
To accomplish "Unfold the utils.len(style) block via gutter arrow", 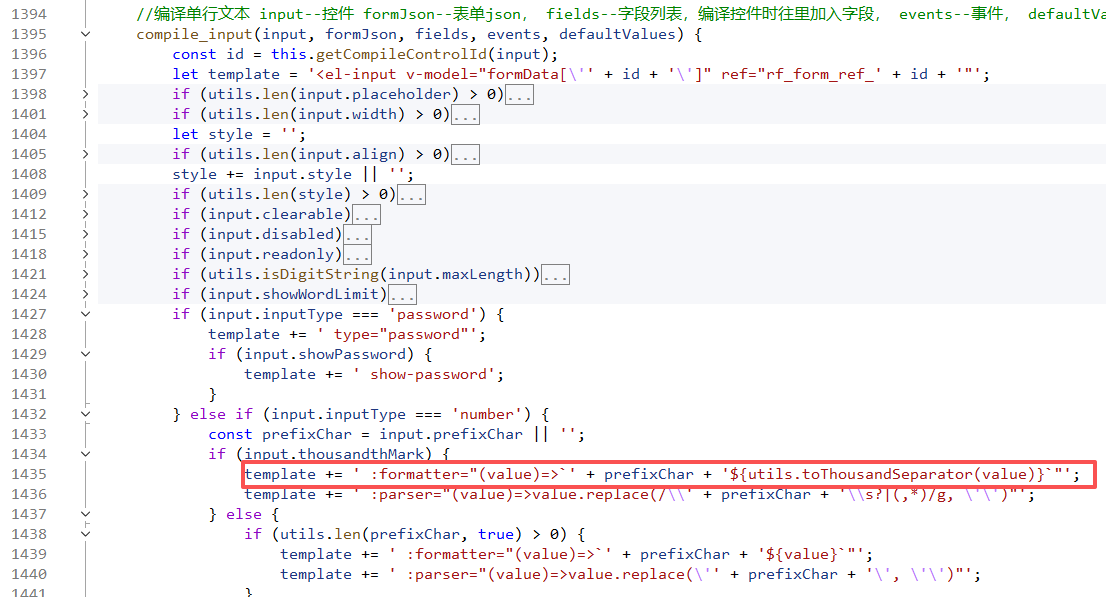I will [85, 194].
